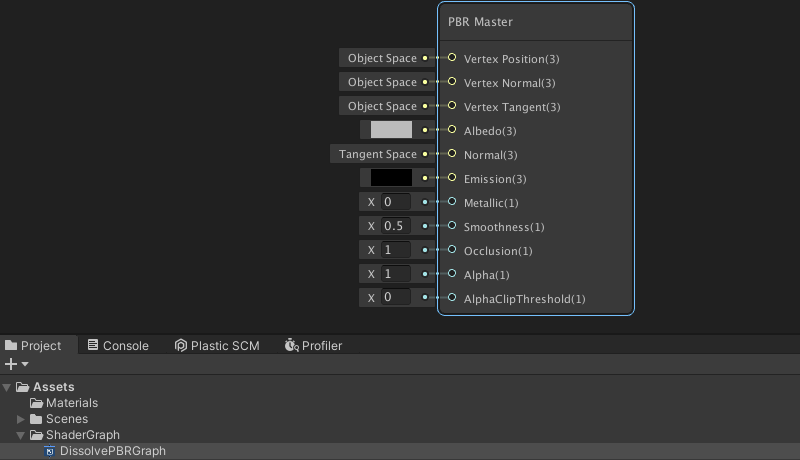Open the create asset dropdown arrow

[x=25, y=364]
